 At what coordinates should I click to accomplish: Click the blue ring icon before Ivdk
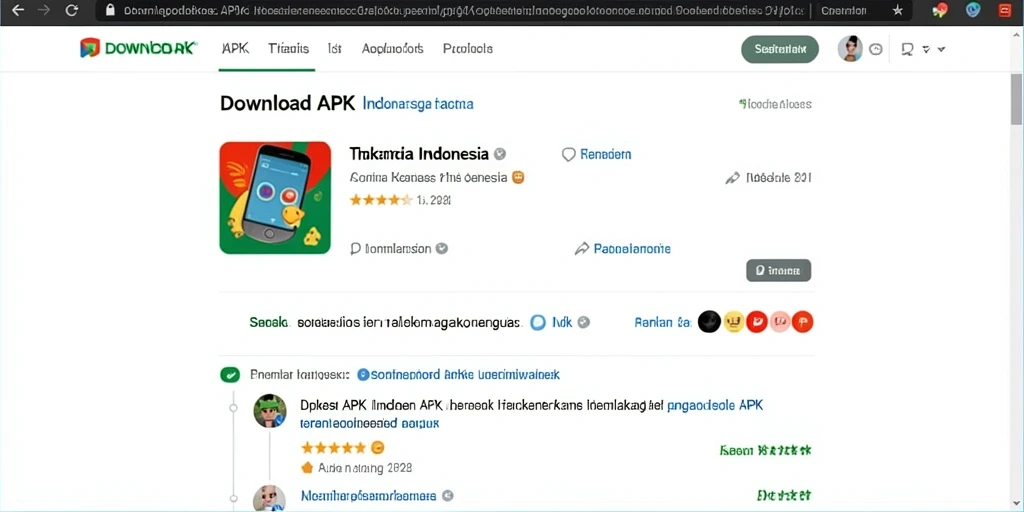(537, 322)
